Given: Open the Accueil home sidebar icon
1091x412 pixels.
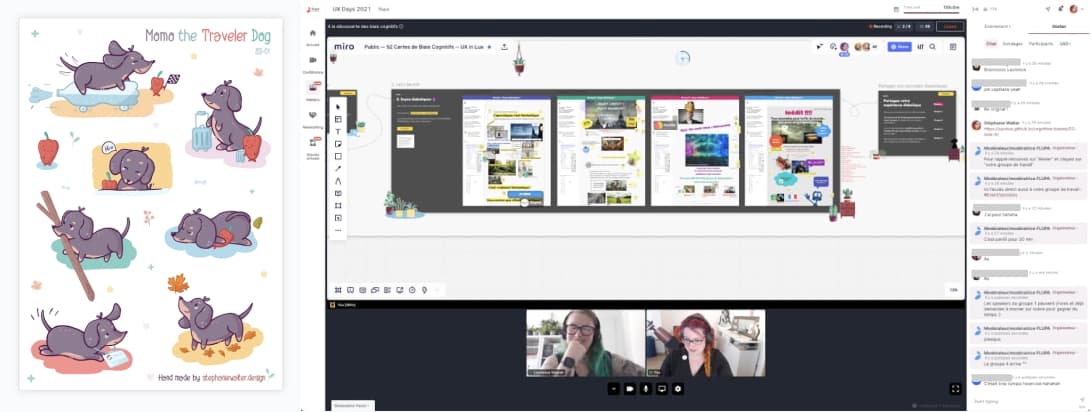Looking at the screenshot, I should coord(312,35).
